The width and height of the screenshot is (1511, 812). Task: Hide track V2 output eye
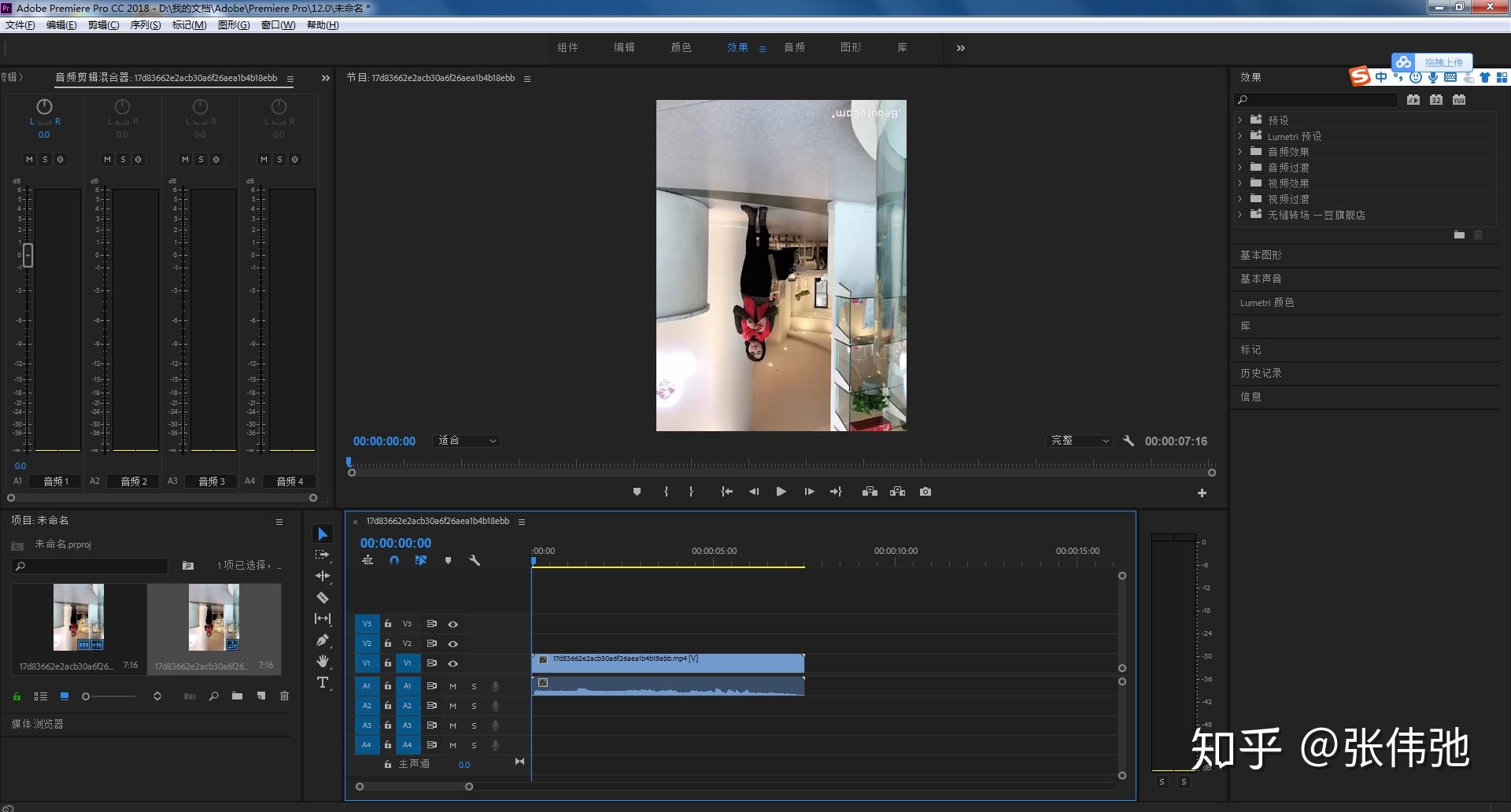[453, 644]
